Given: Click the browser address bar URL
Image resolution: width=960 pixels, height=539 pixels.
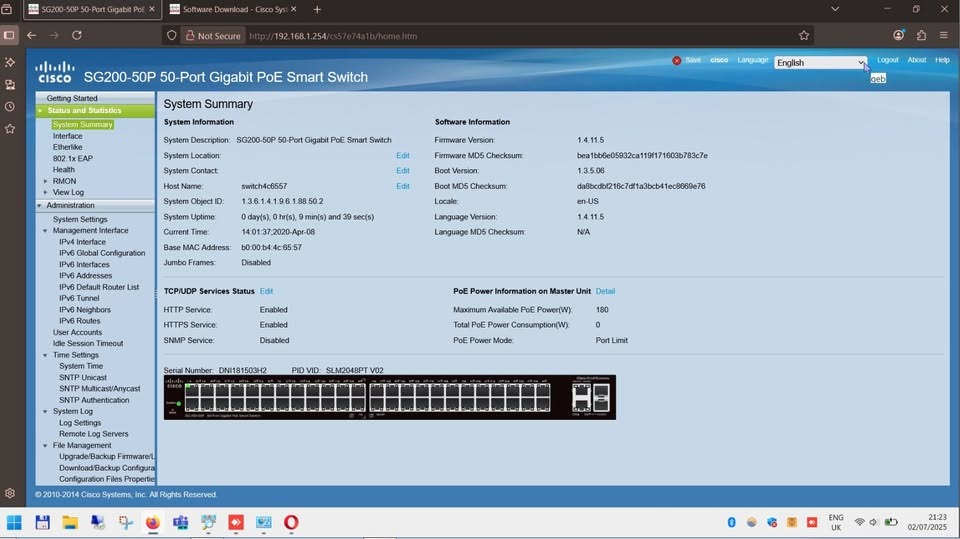Looking at the screenshot, I should (x=333, y=36).
